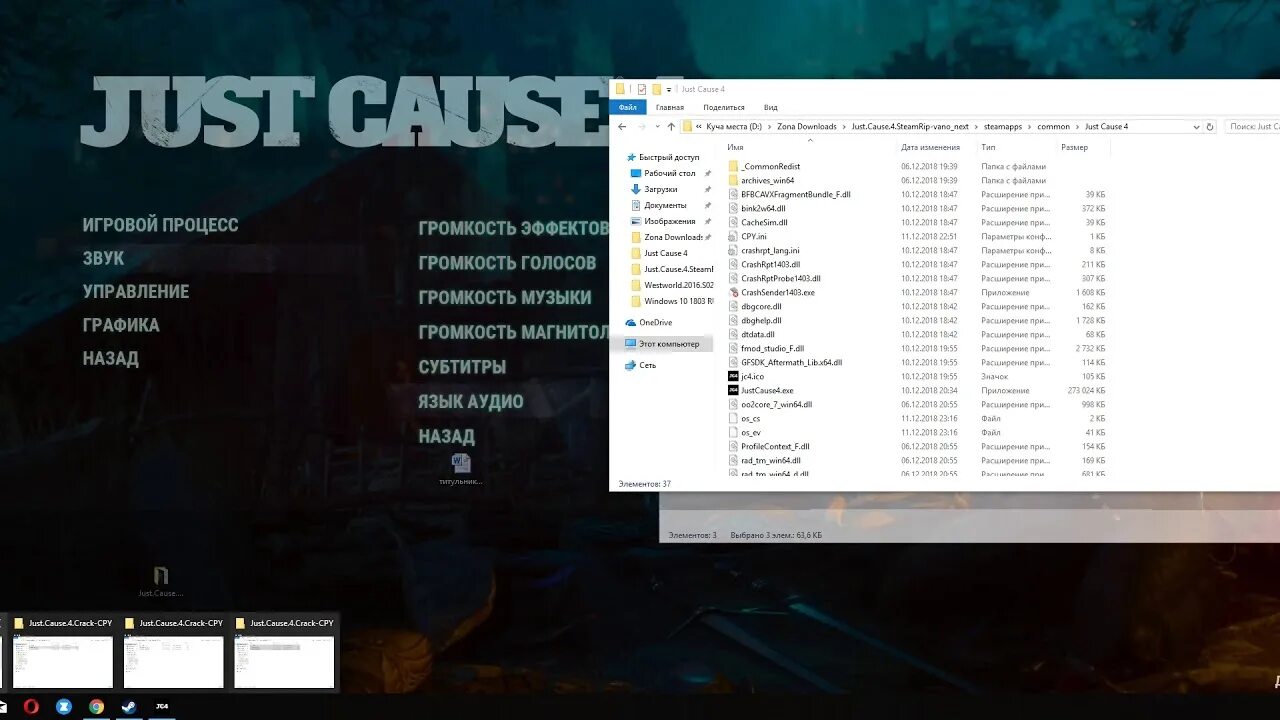Open the ЗВУК settings in the game menu

(x=104, y=258)
